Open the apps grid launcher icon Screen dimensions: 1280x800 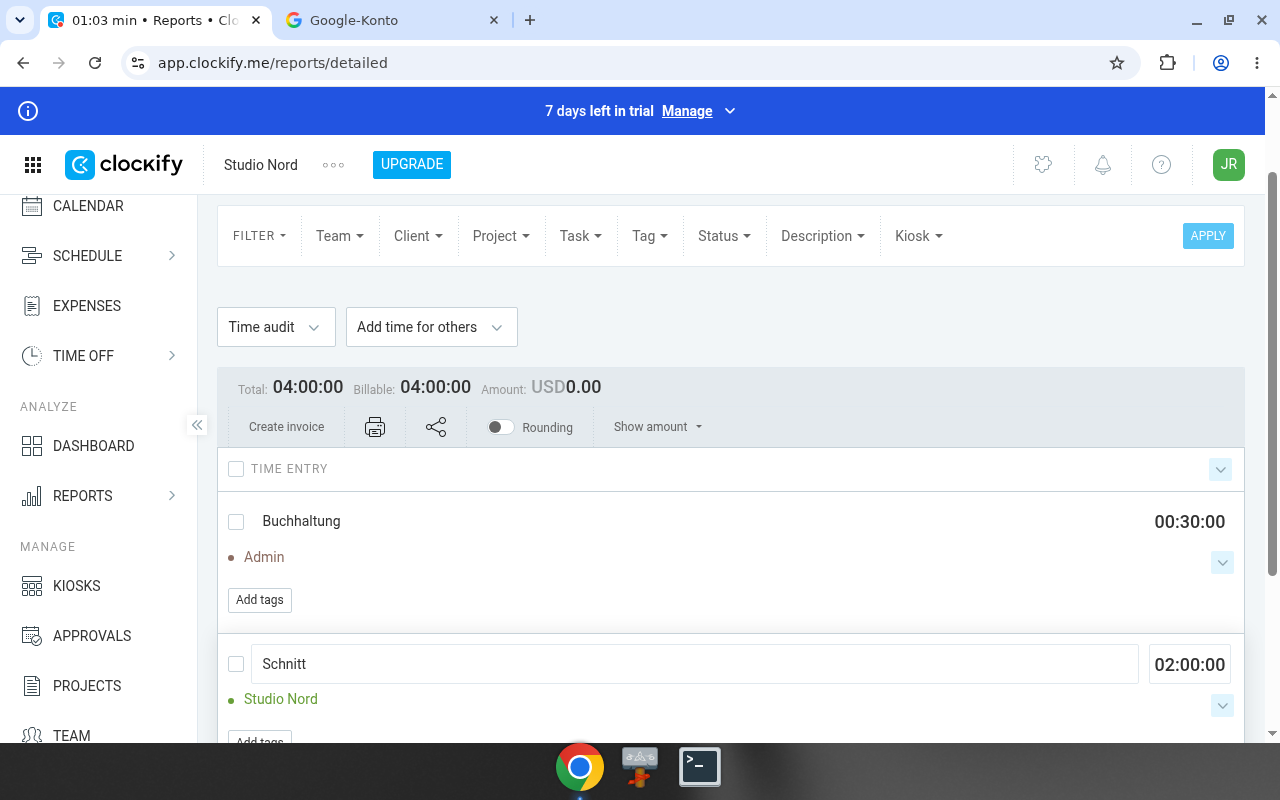pyautogui.click(x=32, y=165)
